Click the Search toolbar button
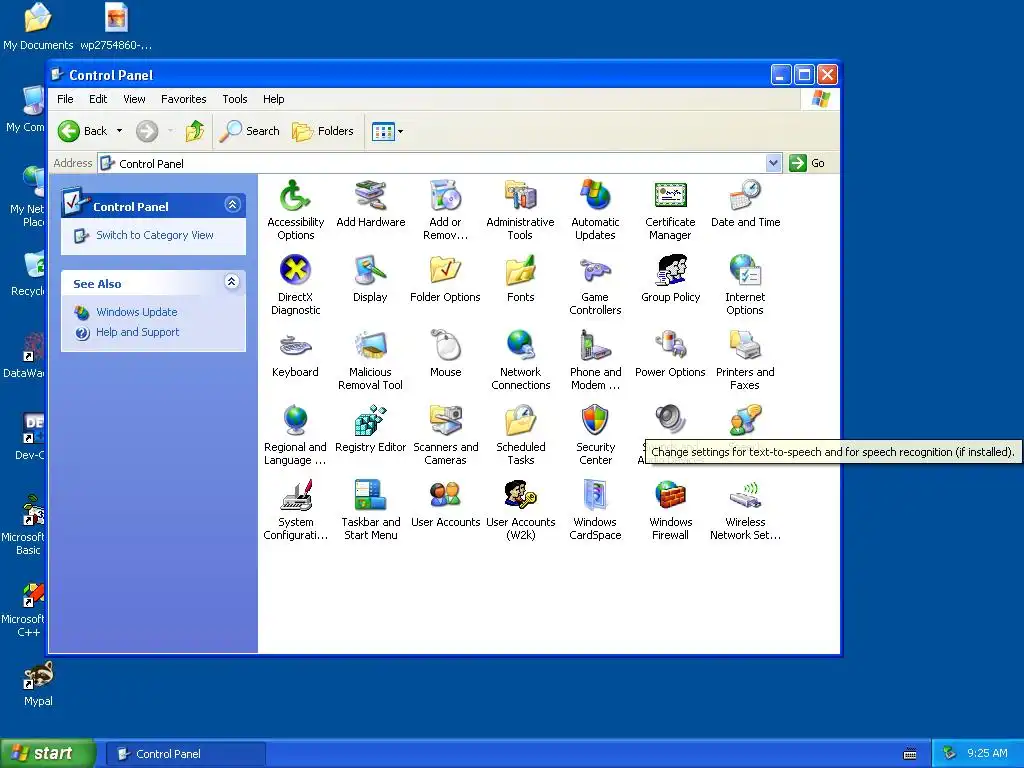 [249, 131]
